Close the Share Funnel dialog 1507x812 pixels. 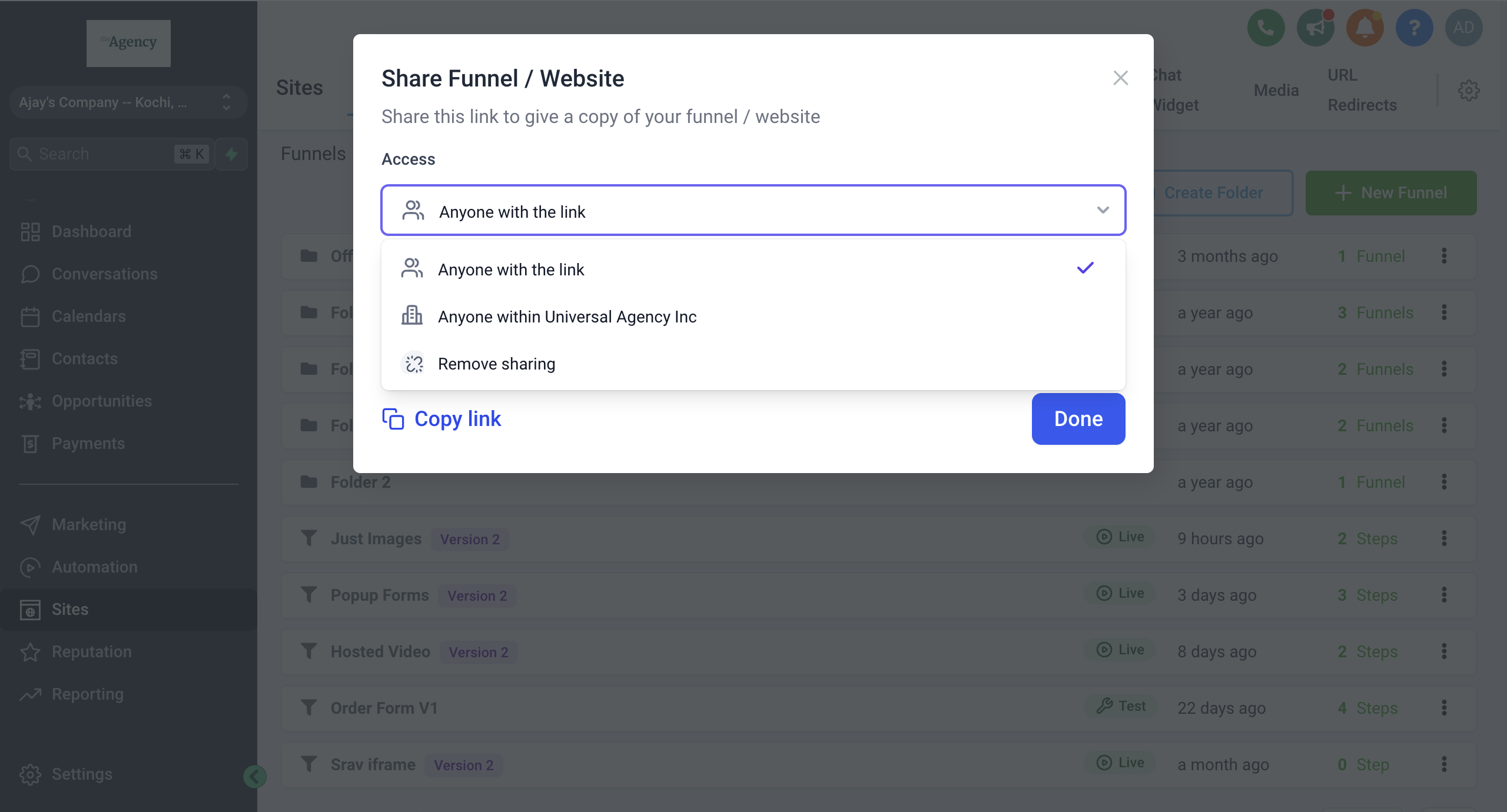click(x=1120, y=78)
